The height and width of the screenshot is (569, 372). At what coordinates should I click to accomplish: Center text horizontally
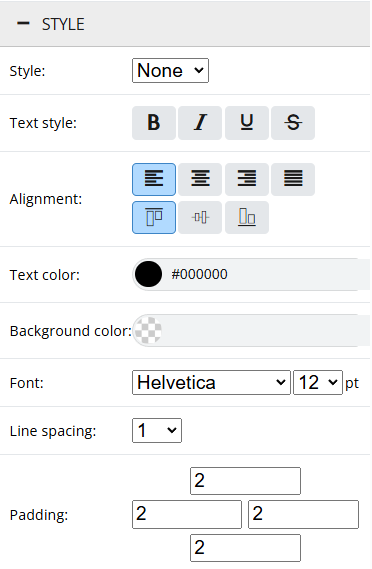pos(200,179)
